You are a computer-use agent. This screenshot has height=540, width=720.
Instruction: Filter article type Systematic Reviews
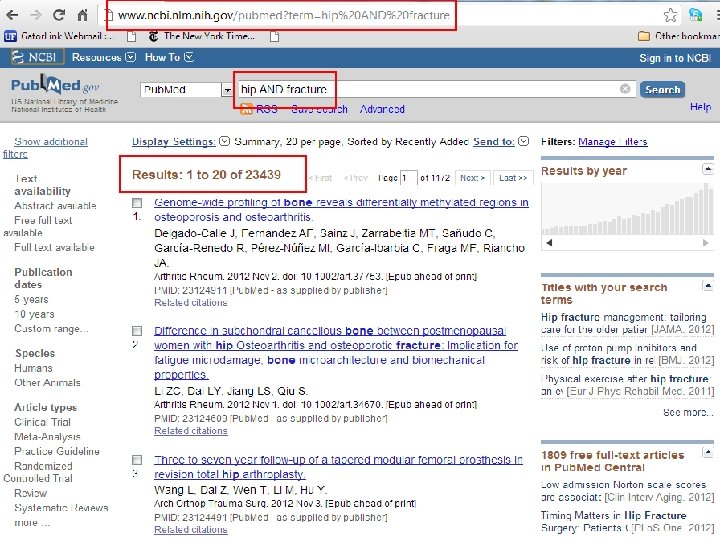click(61, 508)
